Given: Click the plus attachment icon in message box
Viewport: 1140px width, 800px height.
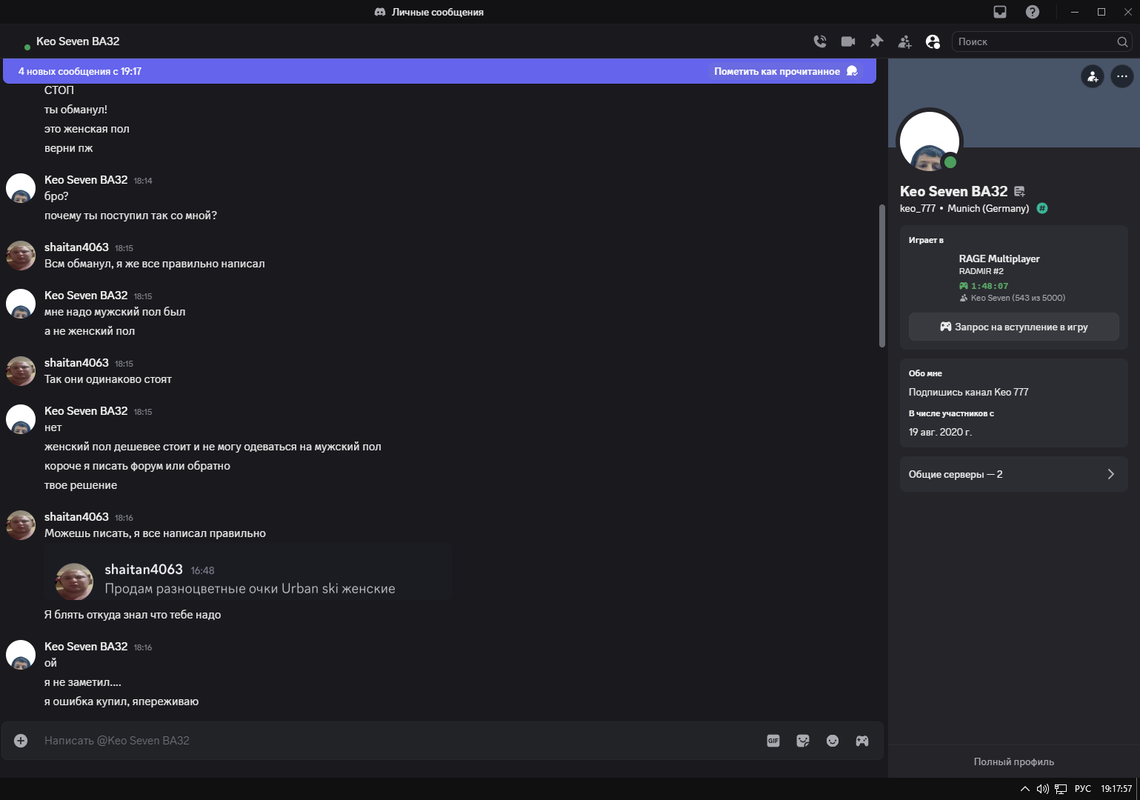Looking at the screenshot, I should pos(20,740).
